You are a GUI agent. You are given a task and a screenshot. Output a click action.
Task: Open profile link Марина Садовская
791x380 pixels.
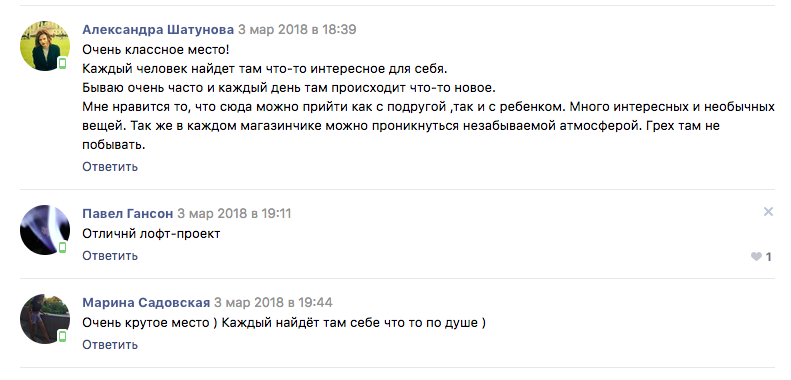click(x=146, y=303)
